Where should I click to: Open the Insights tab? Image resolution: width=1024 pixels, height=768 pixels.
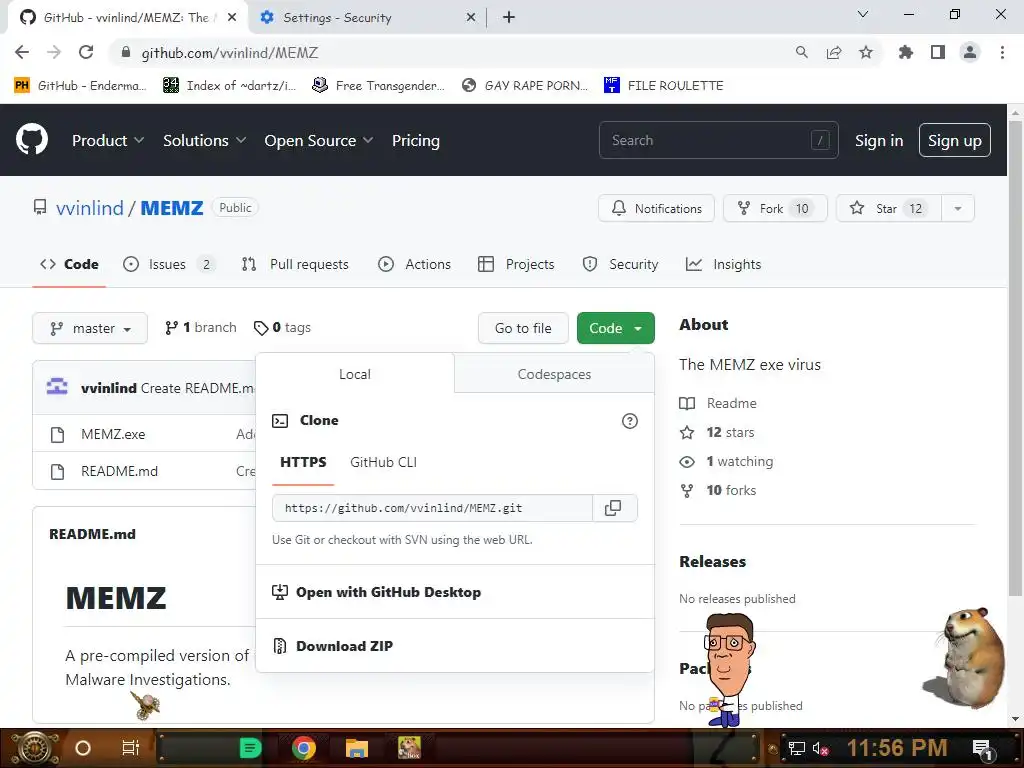723,264
